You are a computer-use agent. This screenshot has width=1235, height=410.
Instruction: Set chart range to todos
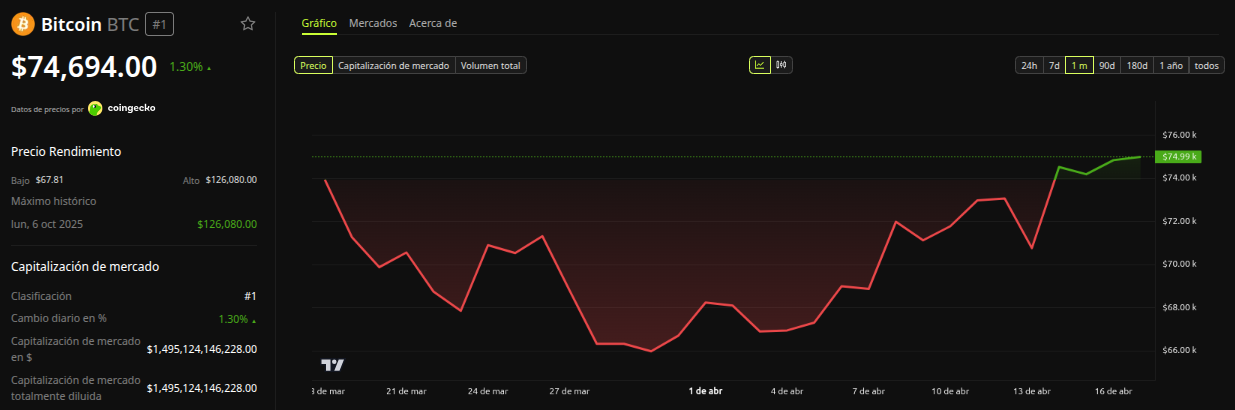[1207, 65]
